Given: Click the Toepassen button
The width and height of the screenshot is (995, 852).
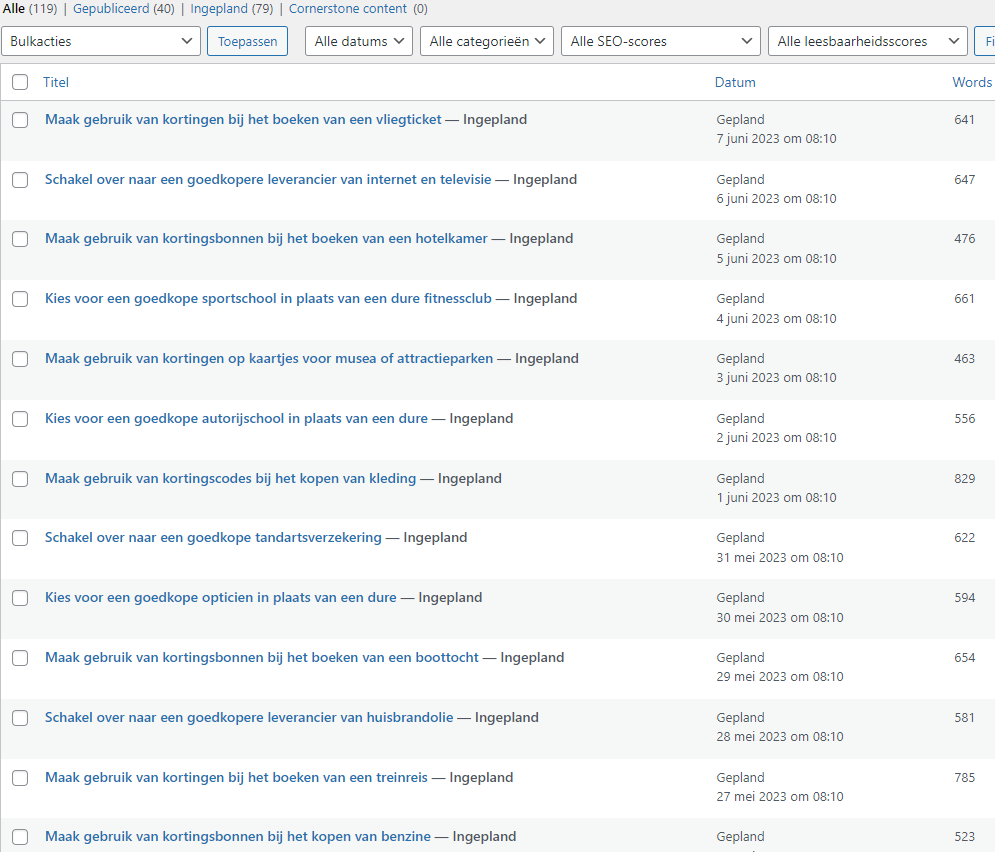Looking at the screenshot, I should pyautogui.click(x=247, y=41).
